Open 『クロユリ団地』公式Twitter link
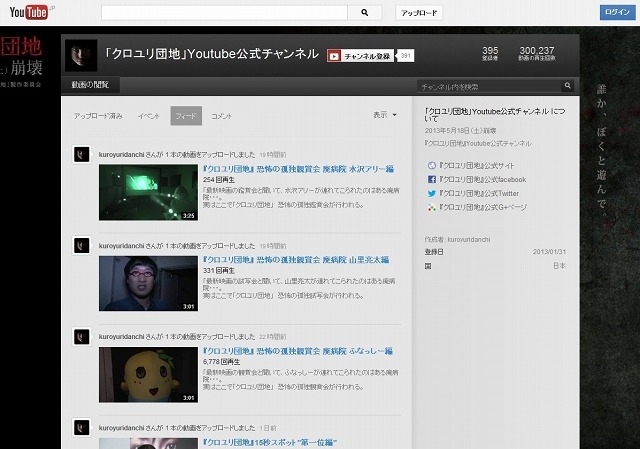 pyautogui.click(x=479, y=193)
